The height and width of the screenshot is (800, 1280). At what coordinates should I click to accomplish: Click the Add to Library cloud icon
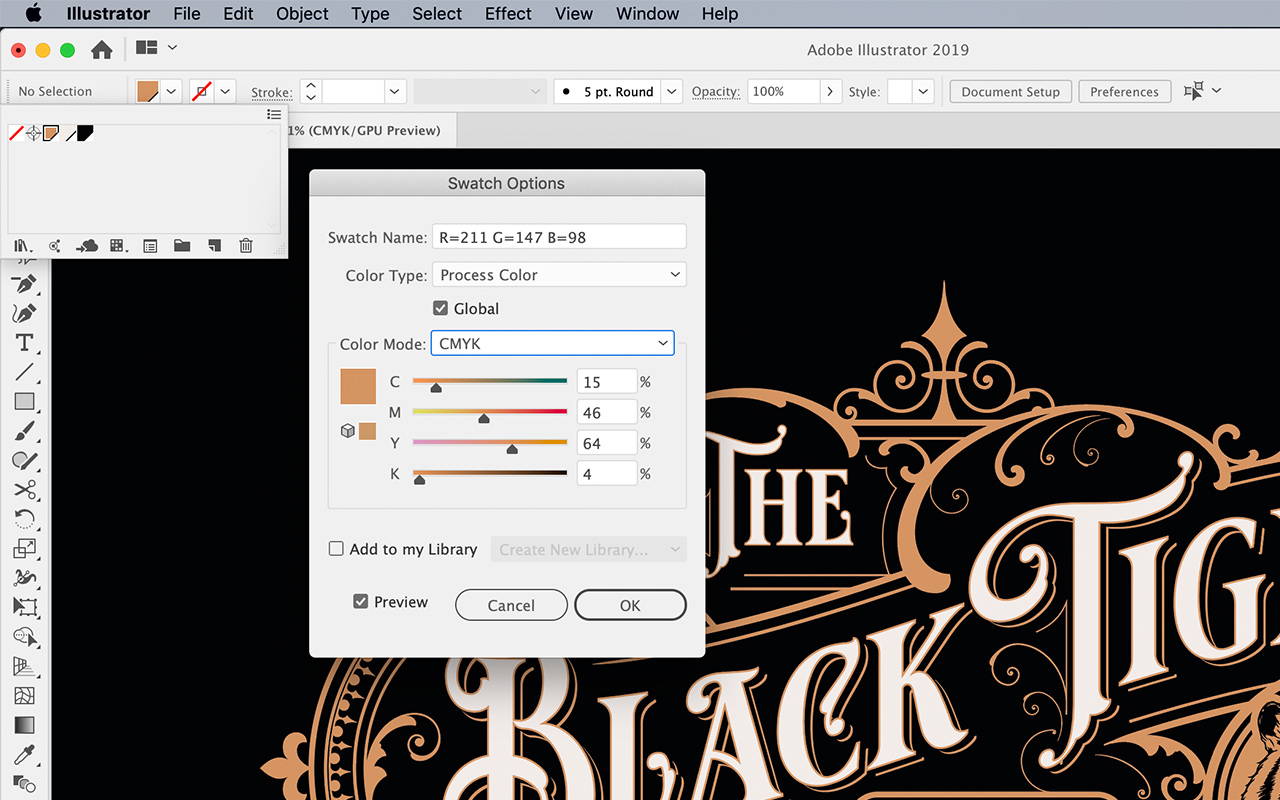click(87, 246)
